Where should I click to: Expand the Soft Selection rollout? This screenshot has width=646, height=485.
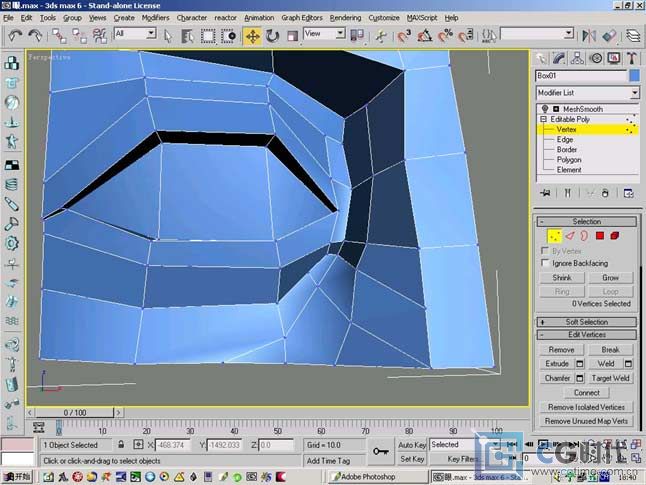(587, 322)
